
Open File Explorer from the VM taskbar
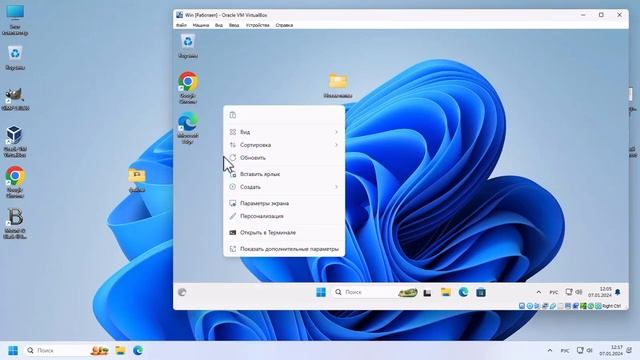[x=445, y=292]
